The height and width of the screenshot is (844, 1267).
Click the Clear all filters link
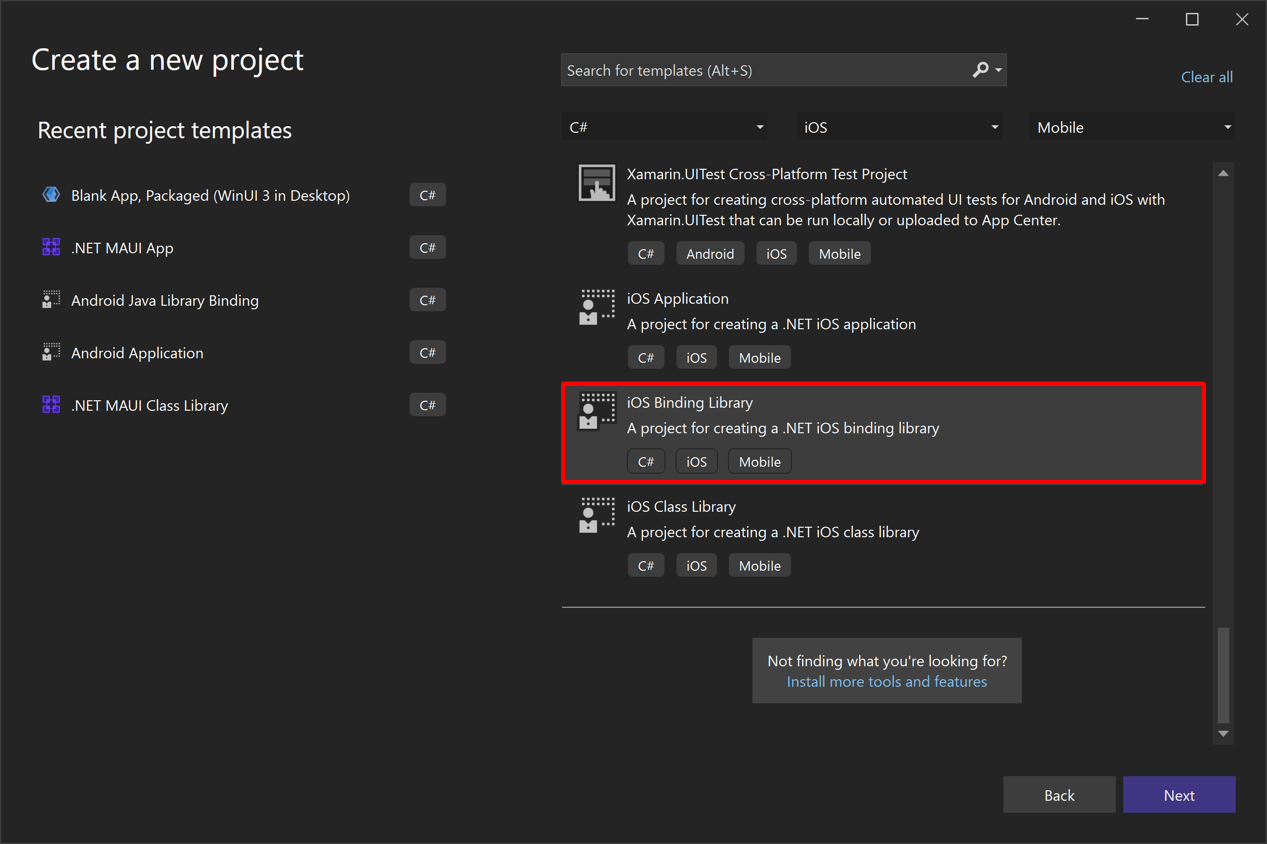pos(1206,77)
